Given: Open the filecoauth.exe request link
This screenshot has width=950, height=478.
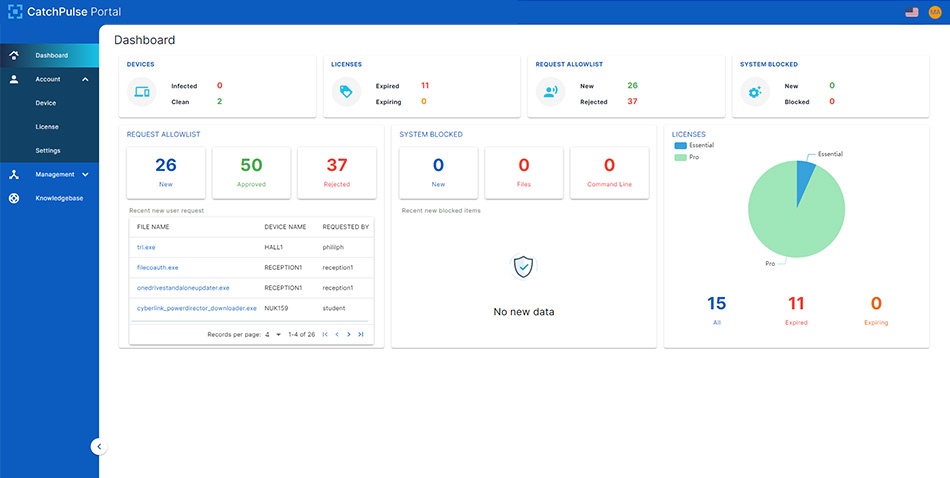Looking at the screenshot, I should coord(158,268).
